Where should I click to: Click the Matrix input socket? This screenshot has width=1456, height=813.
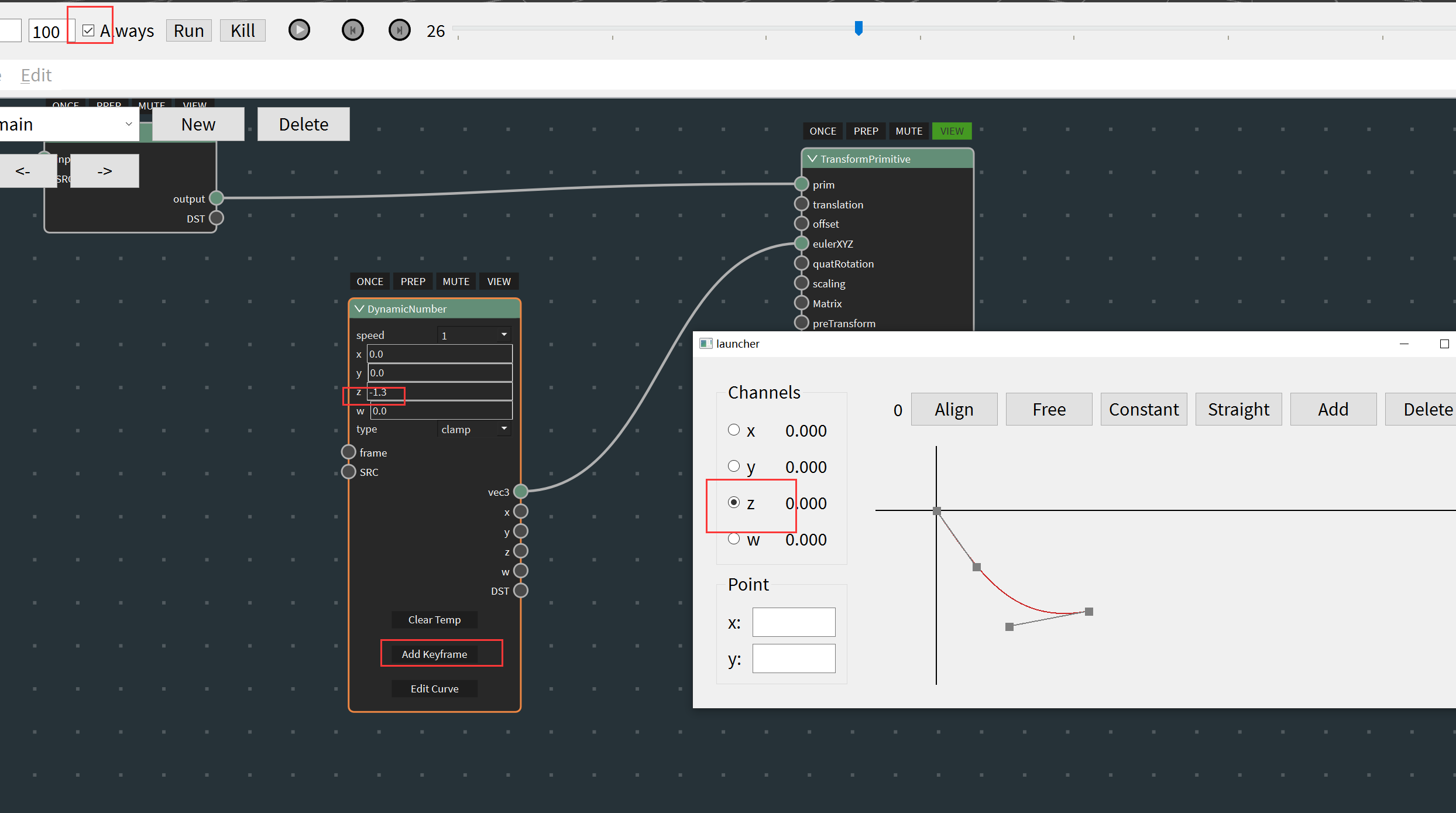click(802, 303)
